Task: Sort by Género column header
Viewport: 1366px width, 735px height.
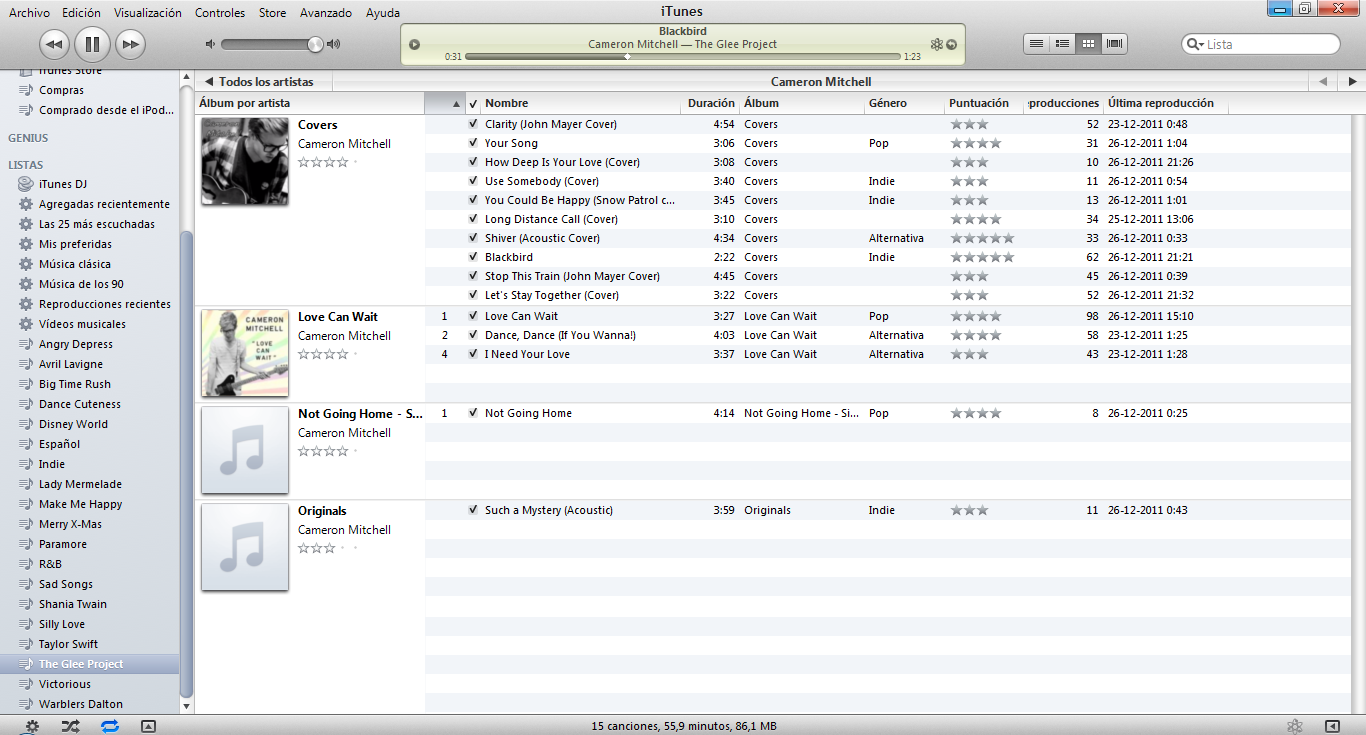Action: 904,103
